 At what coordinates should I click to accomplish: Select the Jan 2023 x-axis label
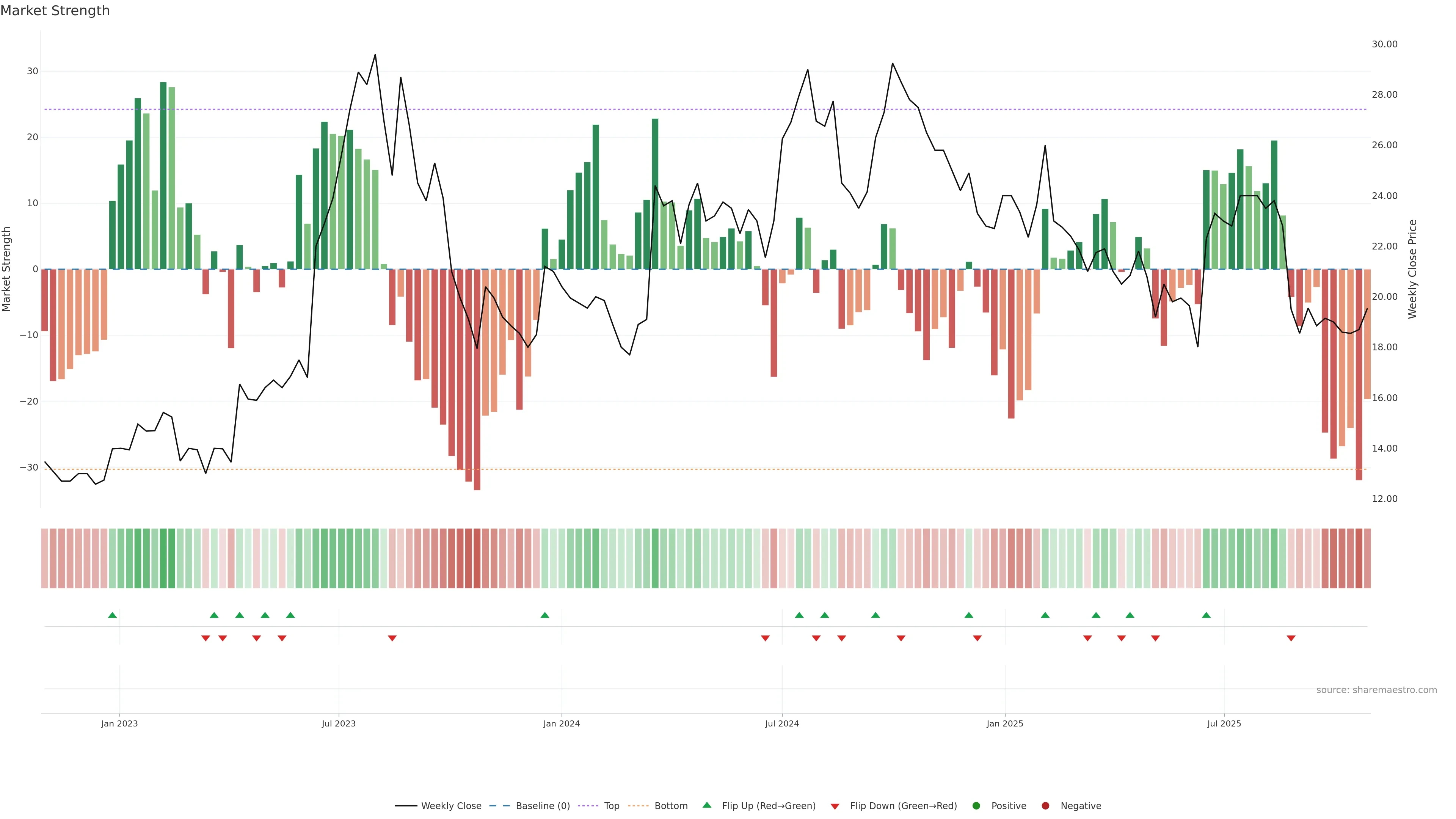tap(119, 723)
